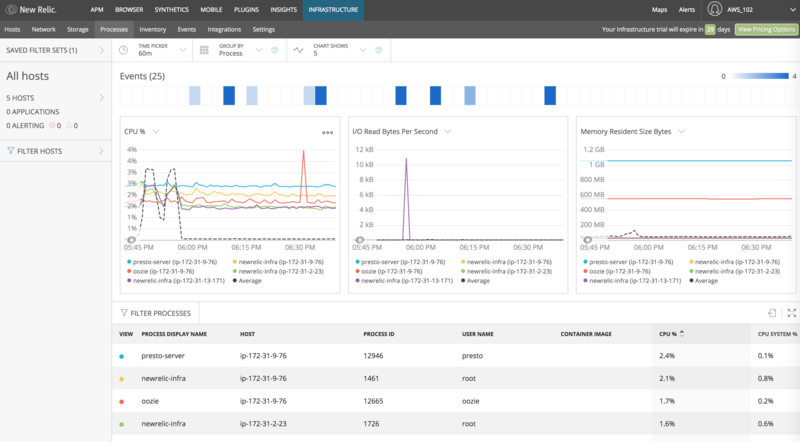Image resolution: width=800 pixels, height=442 pixels.
Task: Click the CPU chart timeline slider handle
Action: (131, 239)
